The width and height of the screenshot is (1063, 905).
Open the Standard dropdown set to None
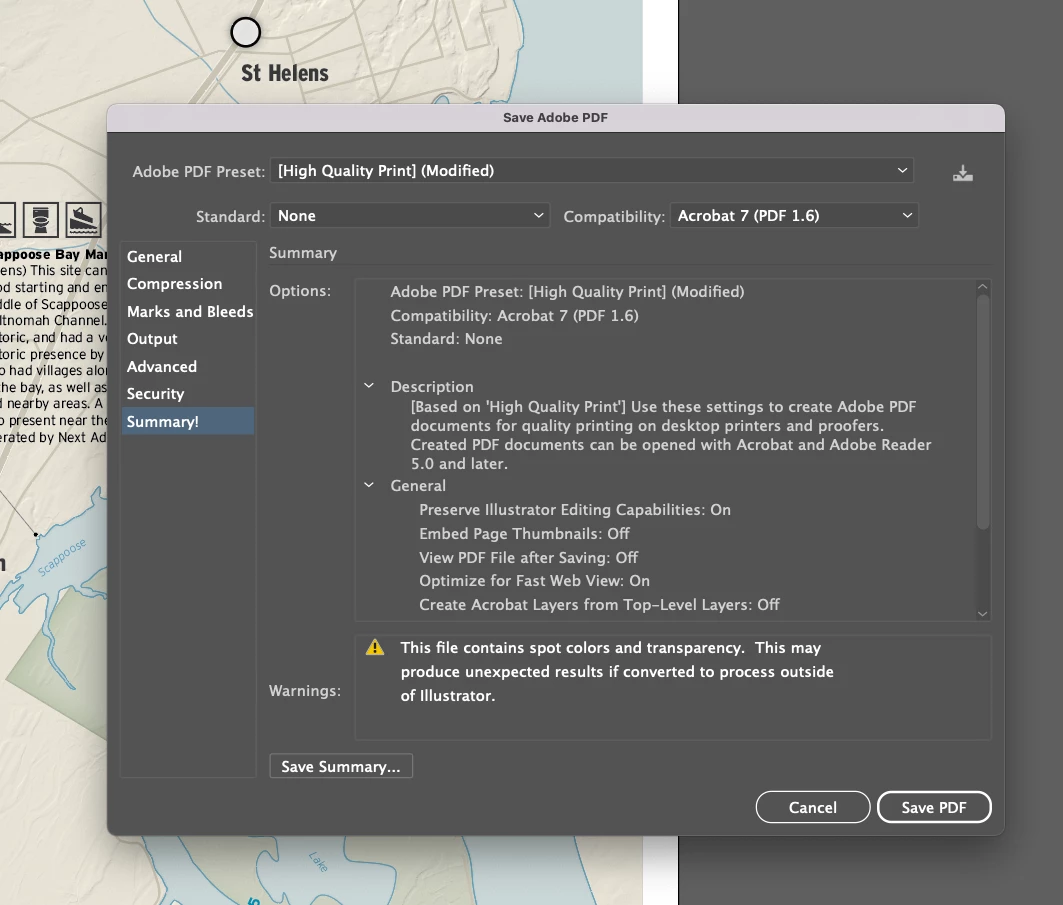pos(410,216)
